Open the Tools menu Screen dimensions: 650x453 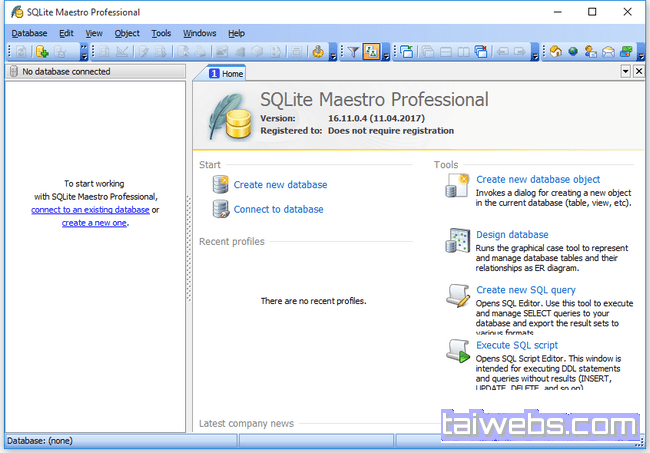click(161, 33)
